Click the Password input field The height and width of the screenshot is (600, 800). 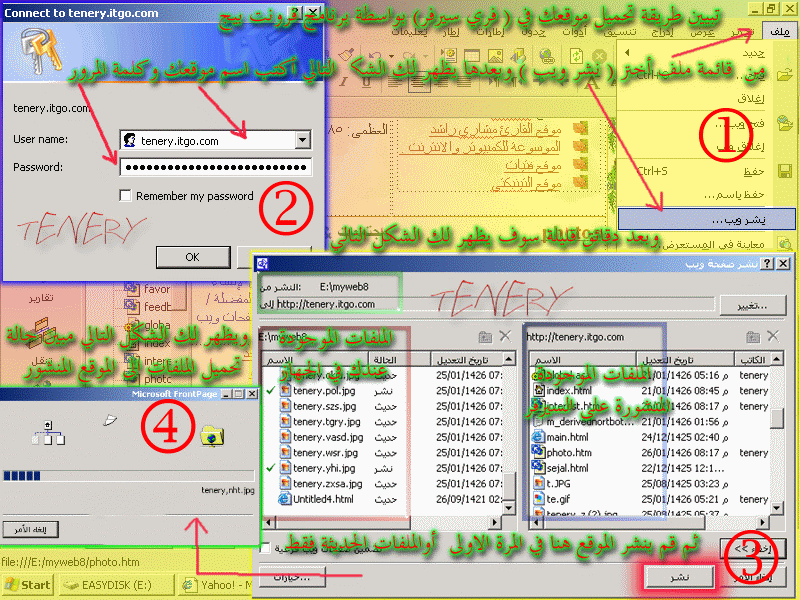(215, 167)
